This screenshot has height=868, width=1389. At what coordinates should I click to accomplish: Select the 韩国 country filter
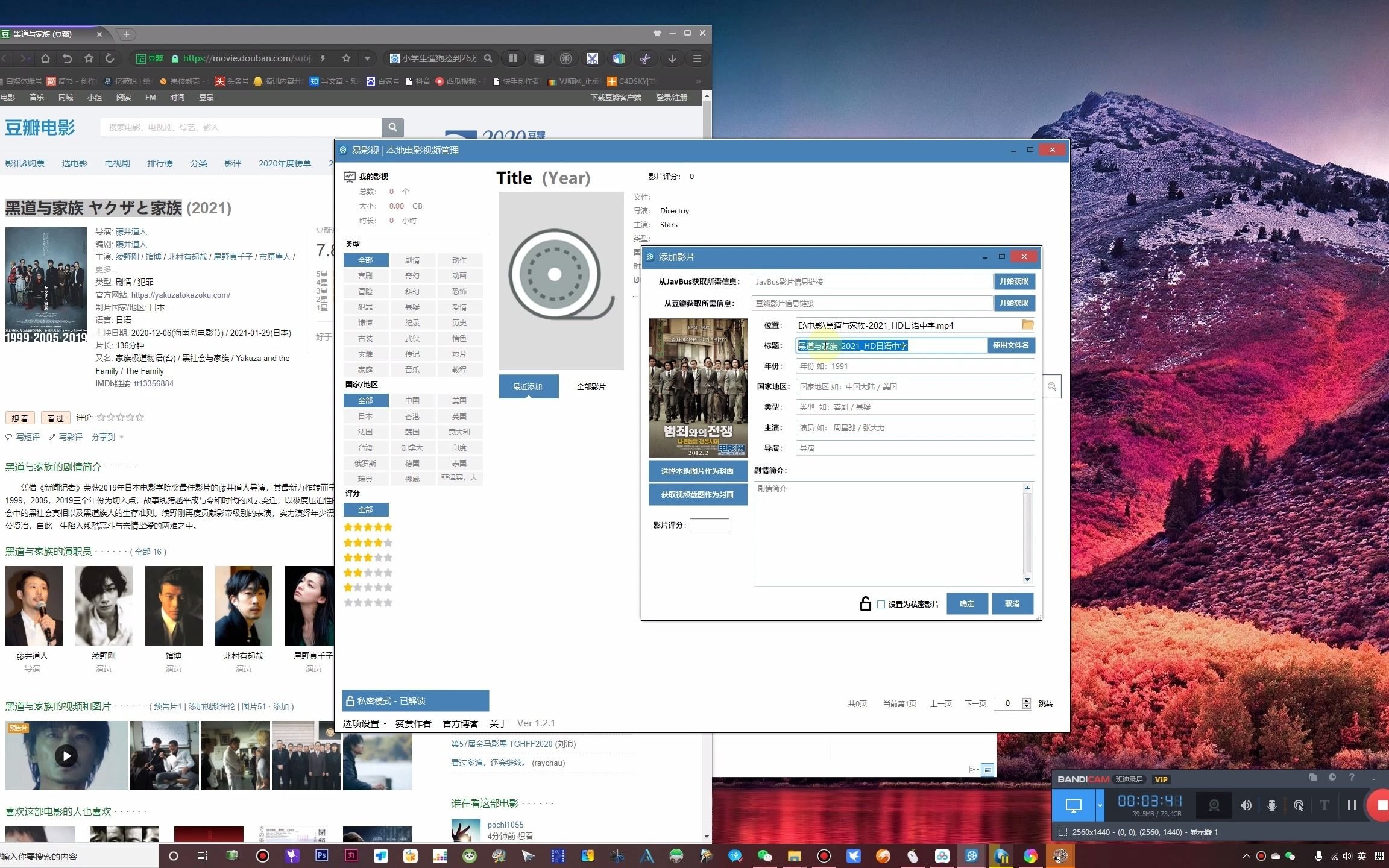click(x=412, y=432)
